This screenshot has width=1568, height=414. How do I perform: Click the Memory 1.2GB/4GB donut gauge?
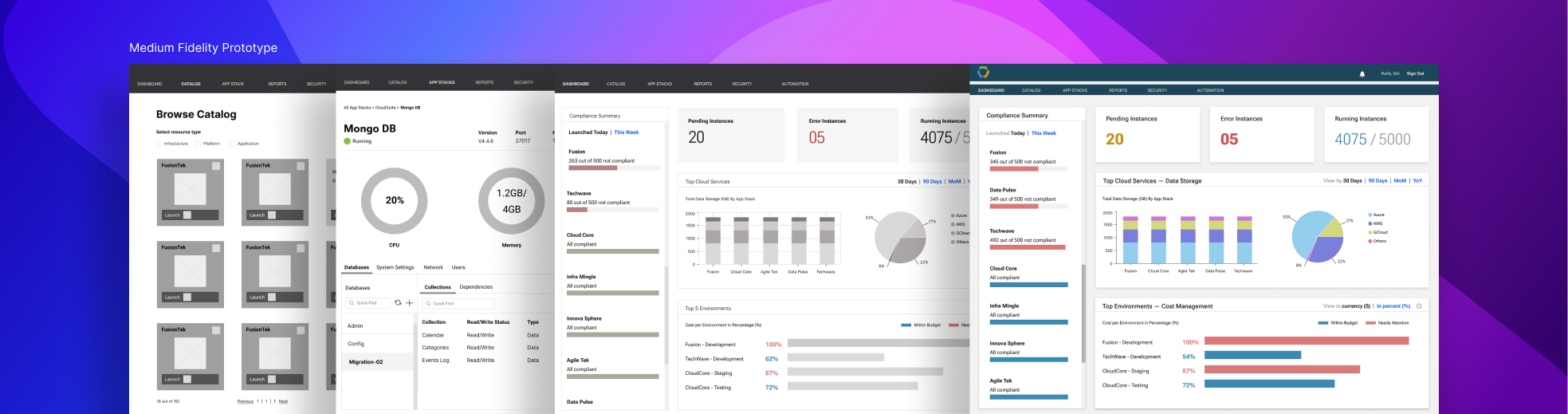(511, 200)
